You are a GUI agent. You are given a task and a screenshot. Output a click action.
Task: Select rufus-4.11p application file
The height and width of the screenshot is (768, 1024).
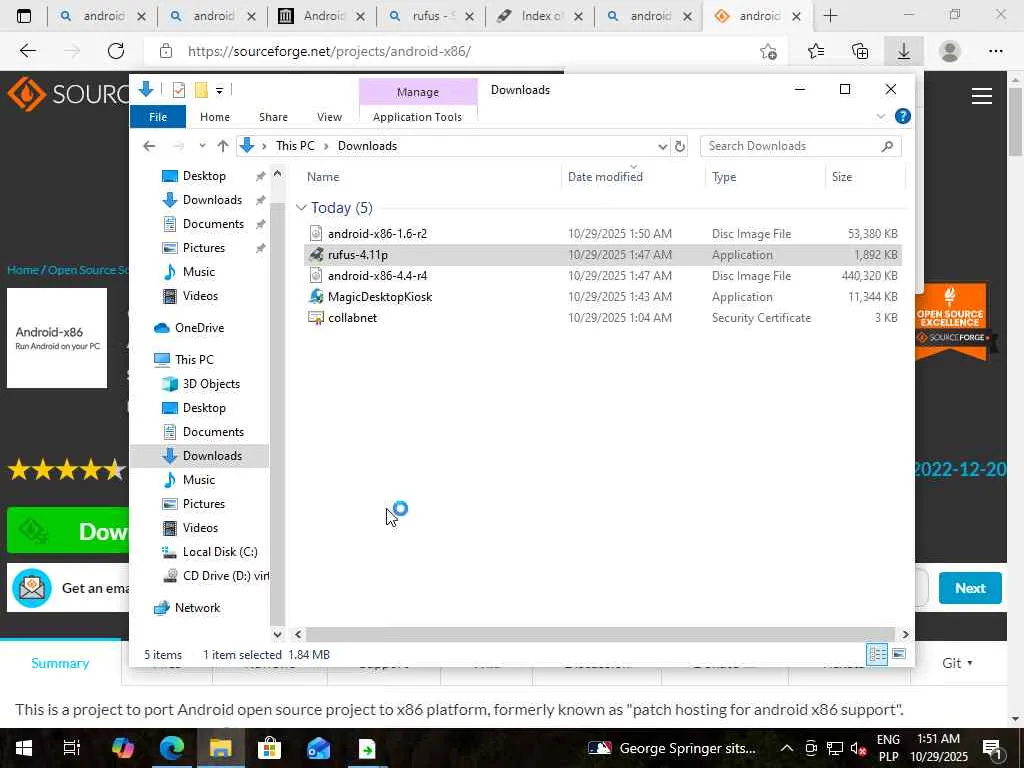click(358, 255)
